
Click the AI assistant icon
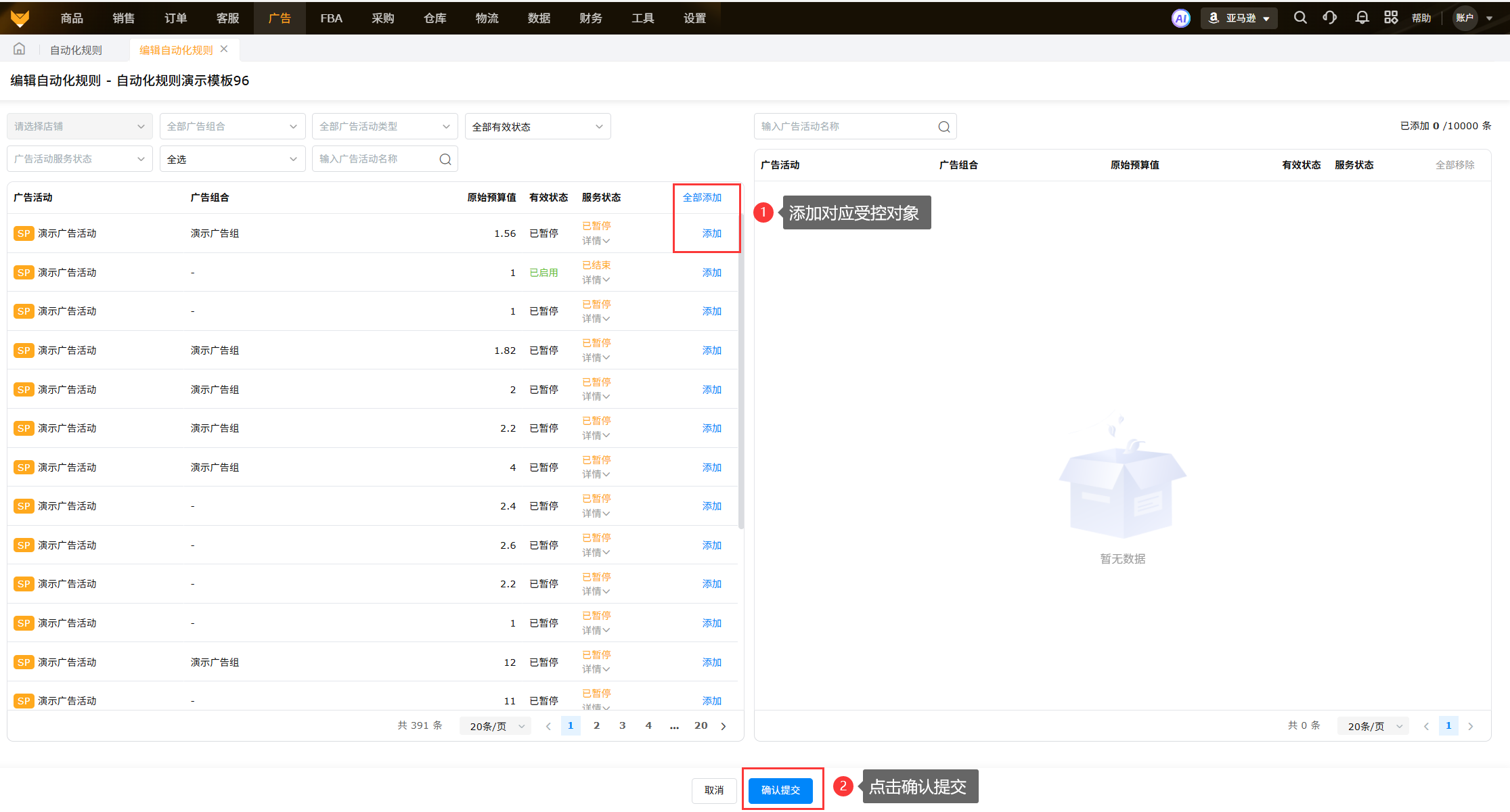1180,18
